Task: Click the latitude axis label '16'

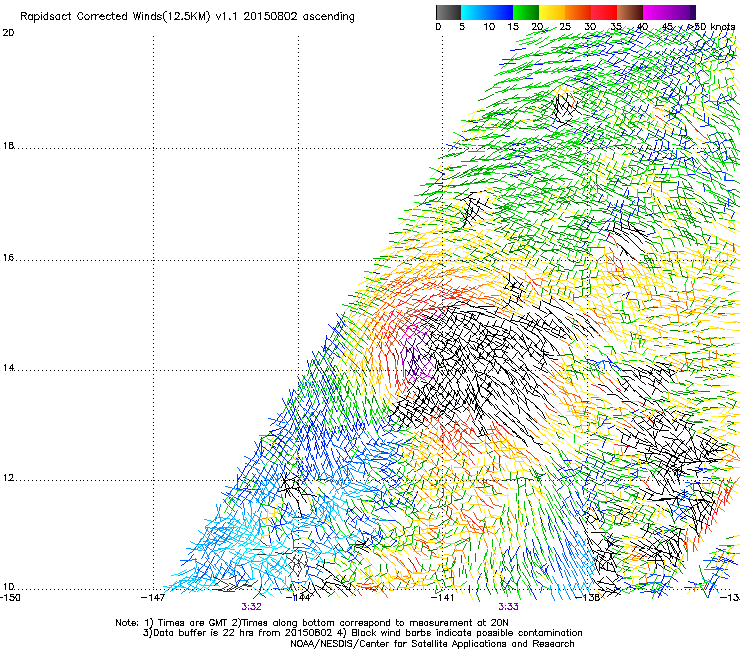Action: (x=8, y=258)
